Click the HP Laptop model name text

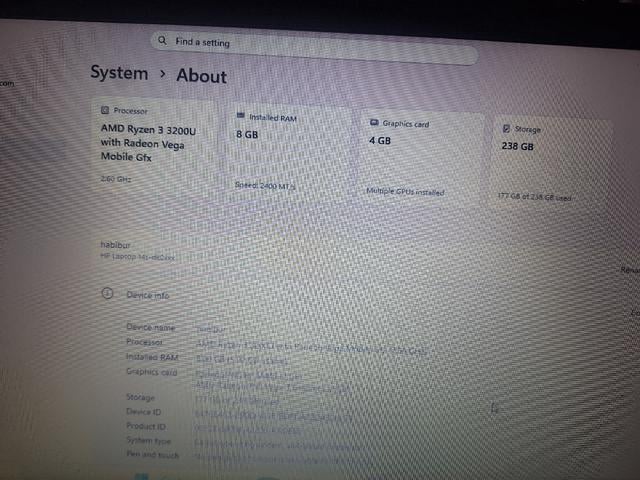click(x=138, y=257)
